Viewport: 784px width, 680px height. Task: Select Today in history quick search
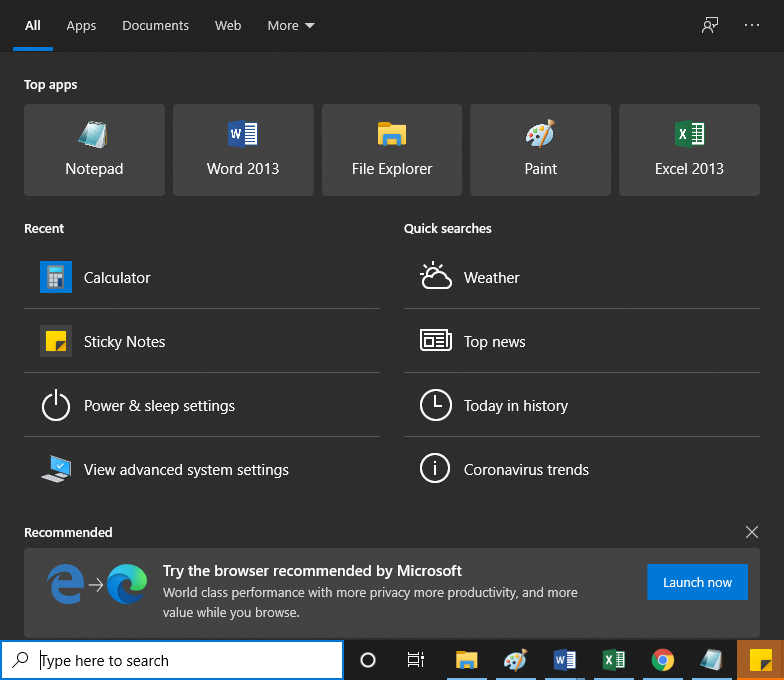click(582, 405)
